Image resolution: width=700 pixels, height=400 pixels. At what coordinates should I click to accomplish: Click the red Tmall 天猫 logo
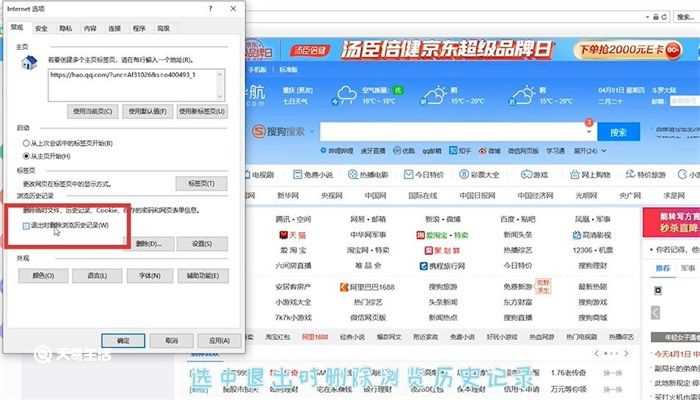click(292, 235)
